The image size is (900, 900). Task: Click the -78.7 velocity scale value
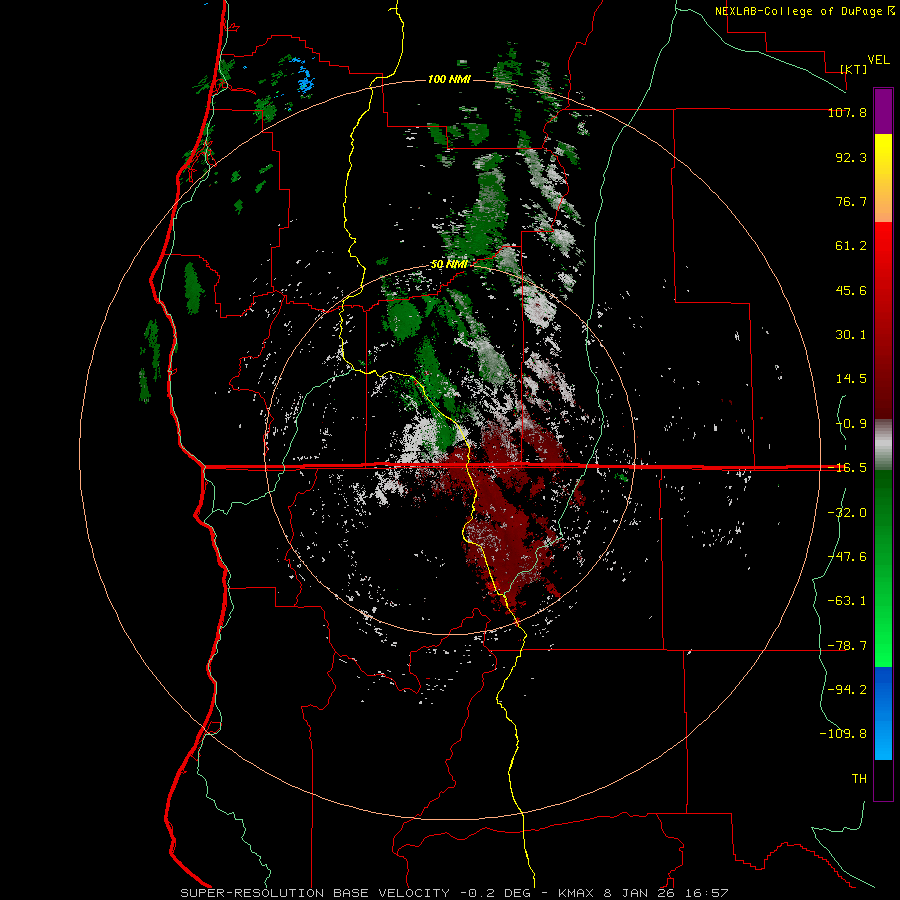[847, 646]
